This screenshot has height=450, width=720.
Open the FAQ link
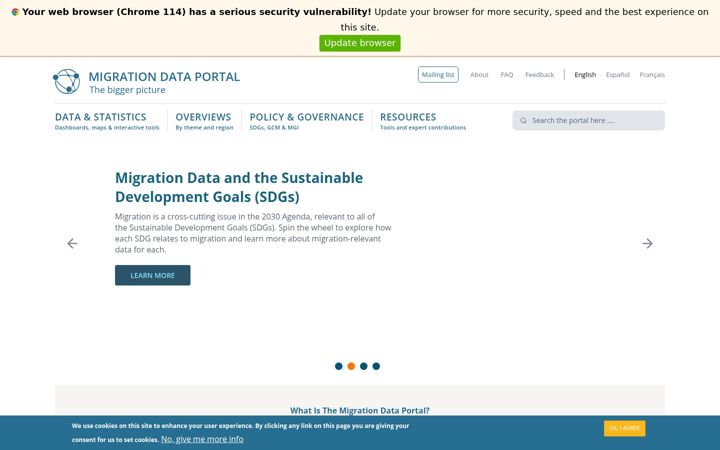507,74
